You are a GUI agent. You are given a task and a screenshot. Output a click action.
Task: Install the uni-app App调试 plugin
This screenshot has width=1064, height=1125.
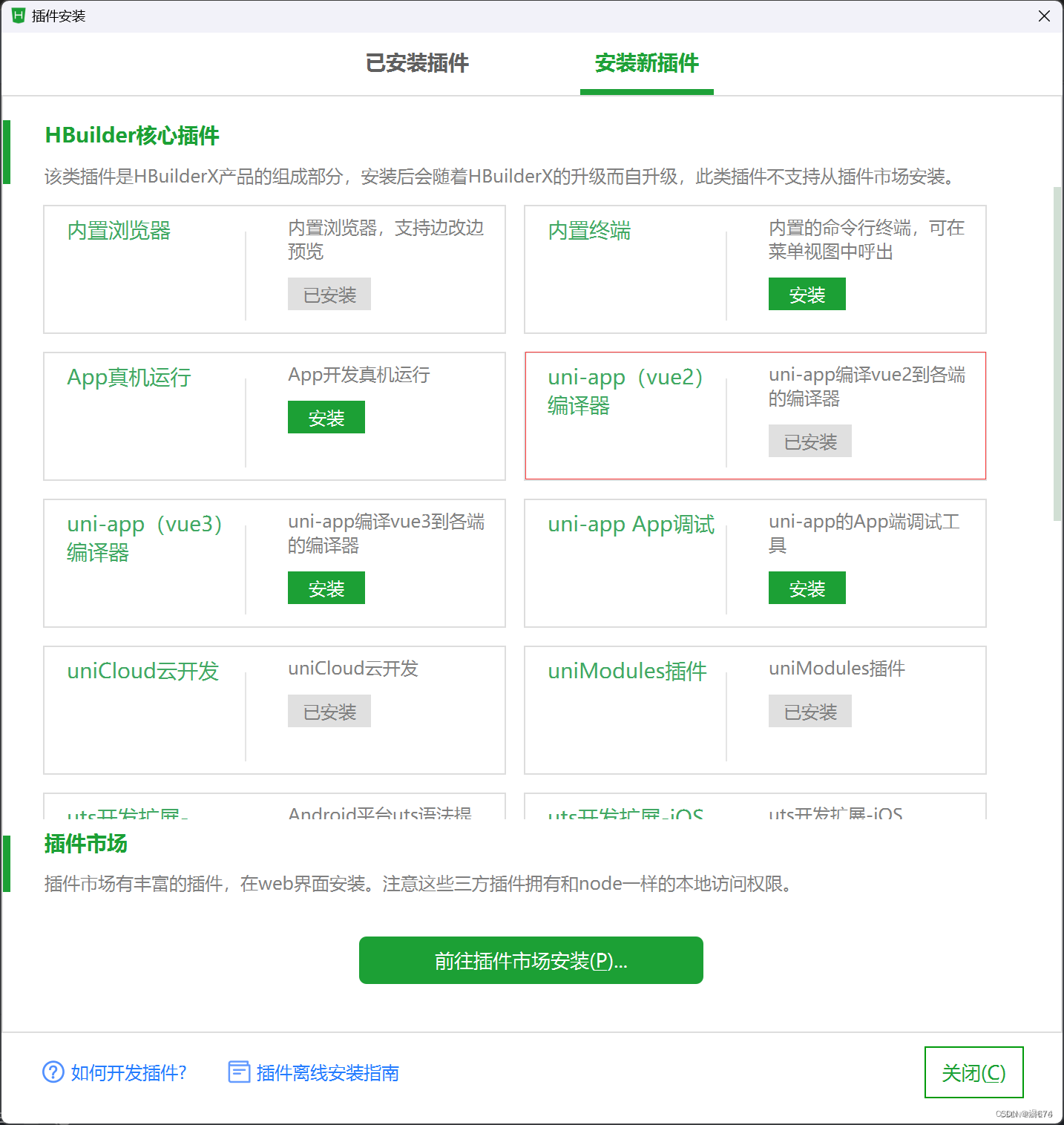coord(807,588)
